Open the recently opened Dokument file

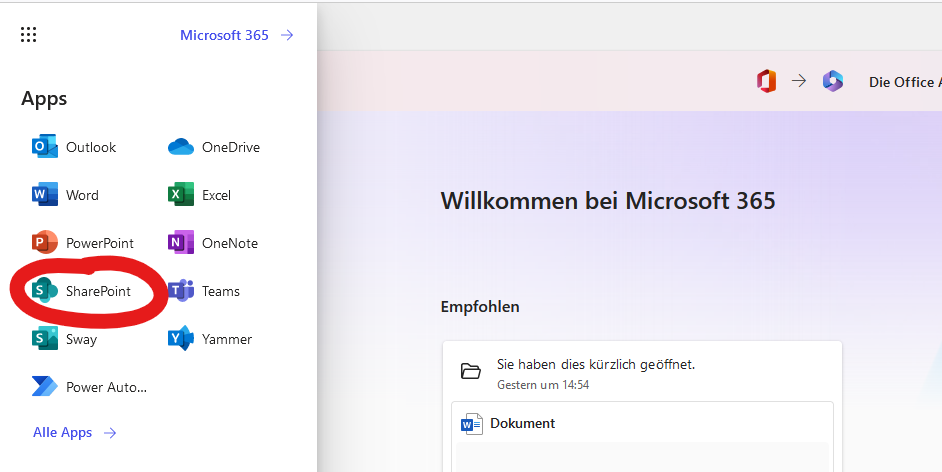tap(522, 424)
